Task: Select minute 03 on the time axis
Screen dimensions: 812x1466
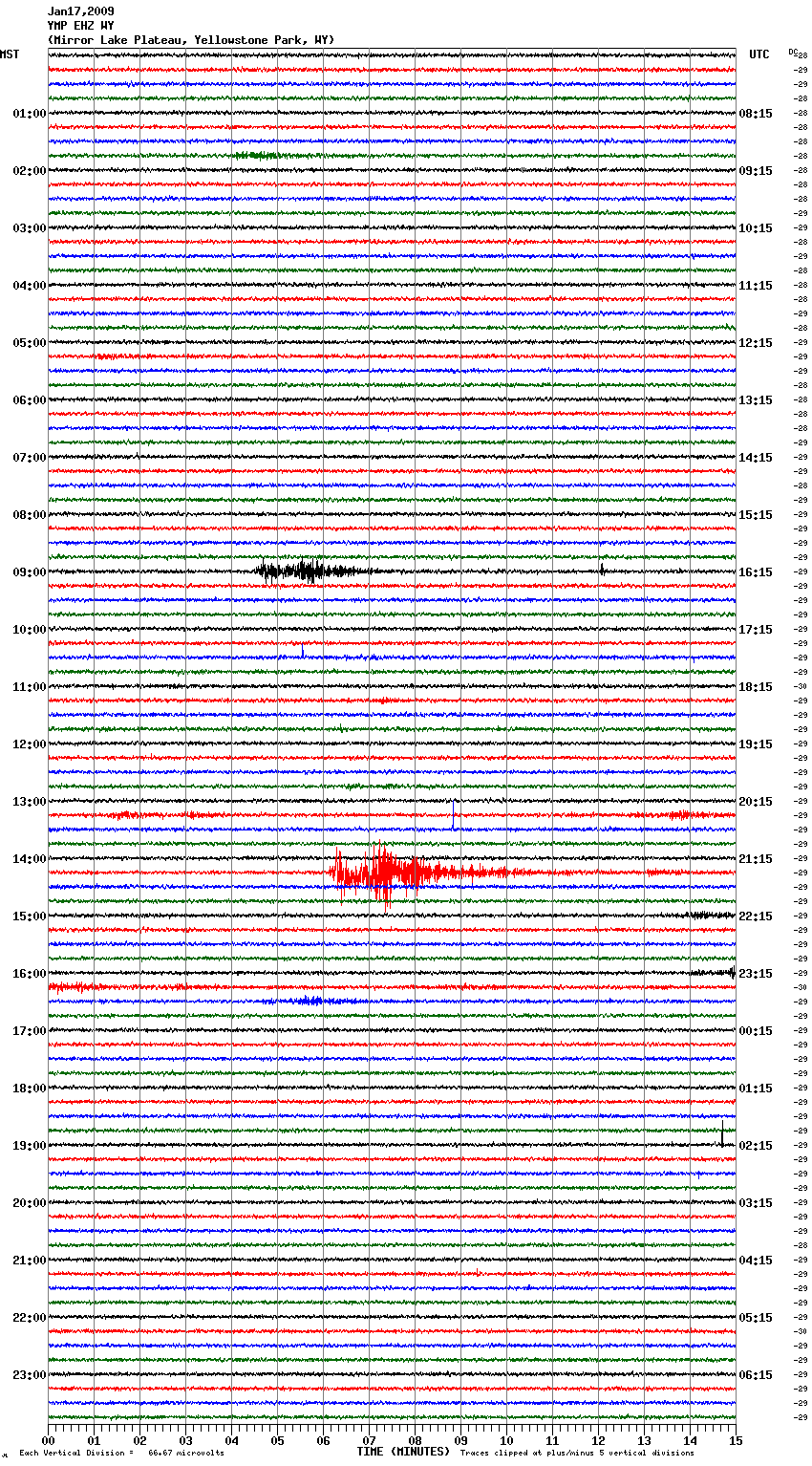Action: point(185,1440)
